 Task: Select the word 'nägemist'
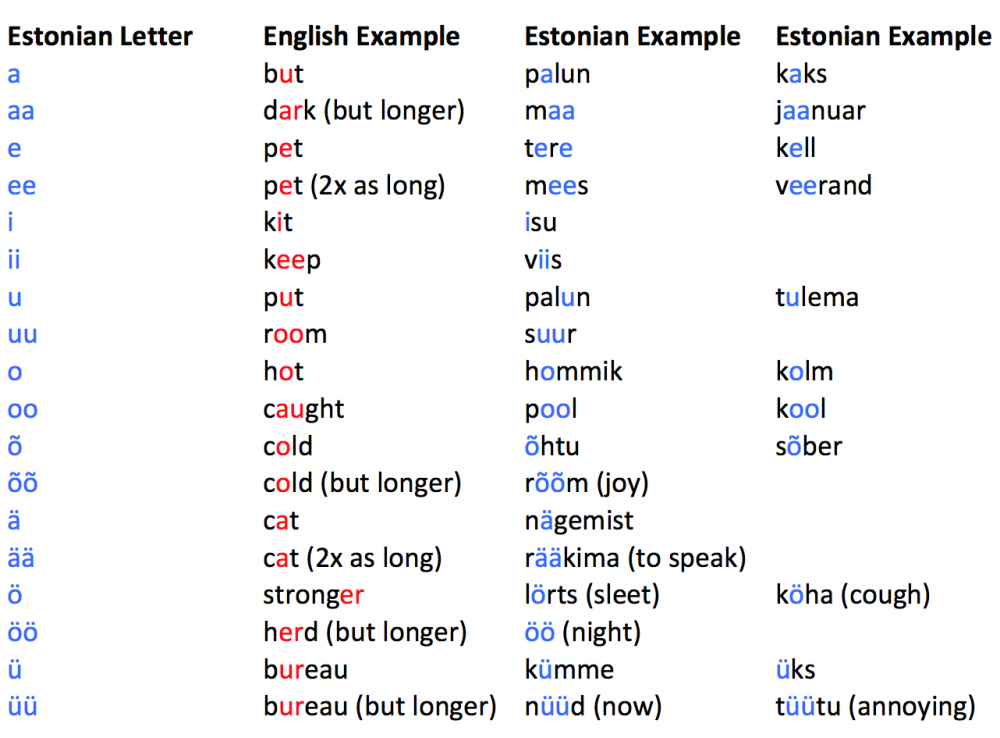click(579, 521)
